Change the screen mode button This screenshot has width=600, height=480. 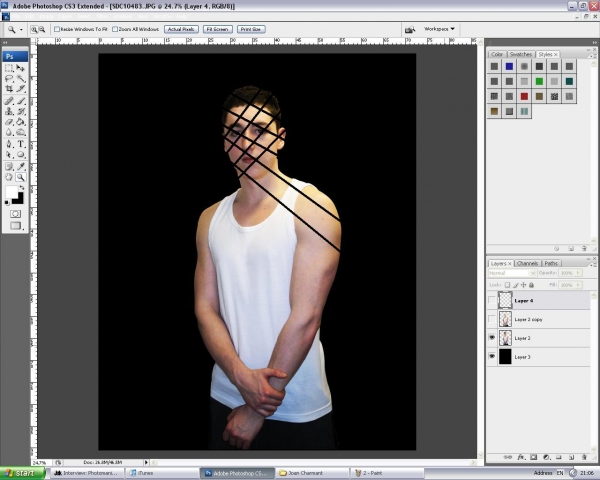(x=15, y=226)
